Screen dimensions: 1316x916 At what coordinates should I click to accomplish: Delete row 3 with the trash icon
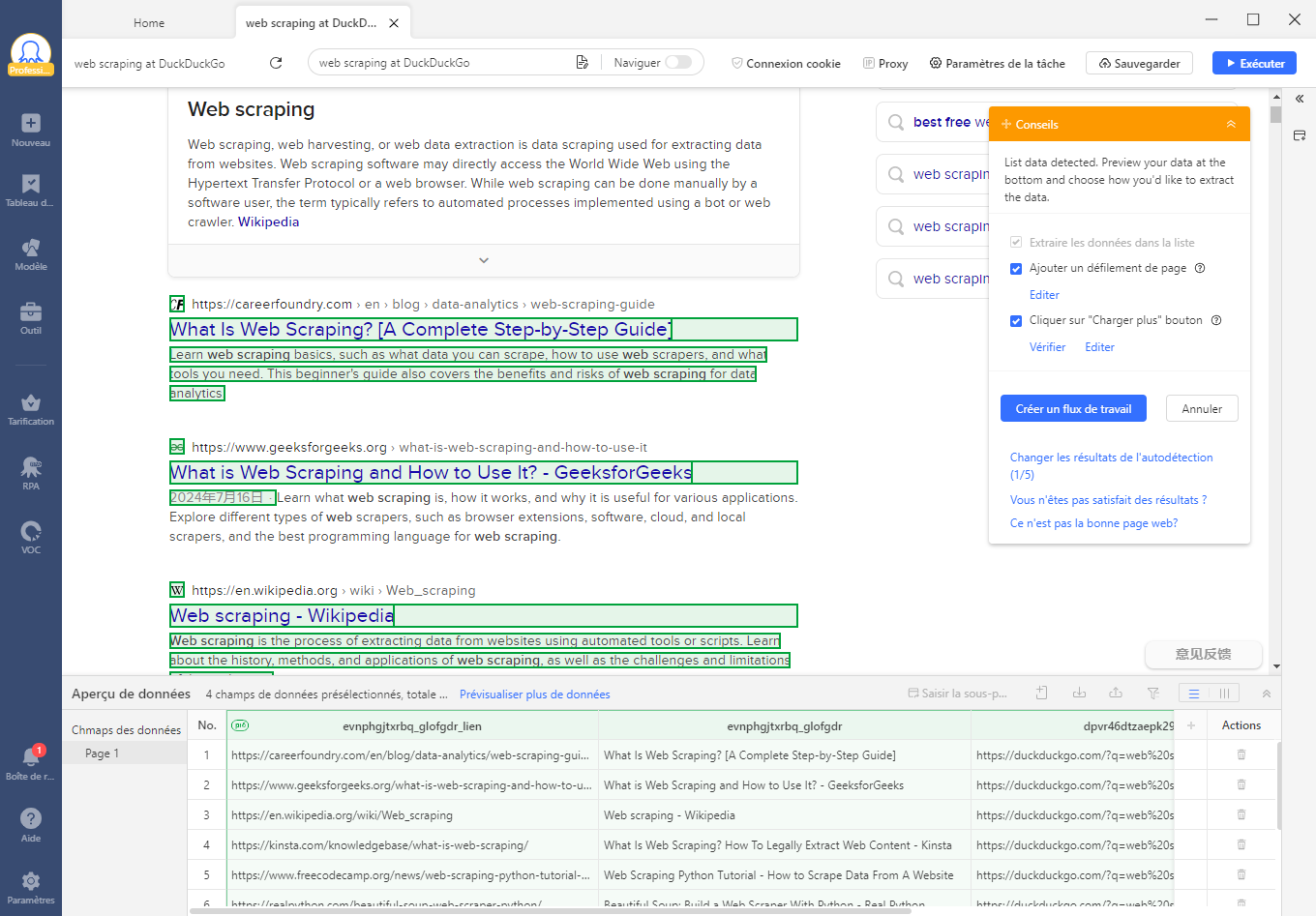click(1241, 815)
